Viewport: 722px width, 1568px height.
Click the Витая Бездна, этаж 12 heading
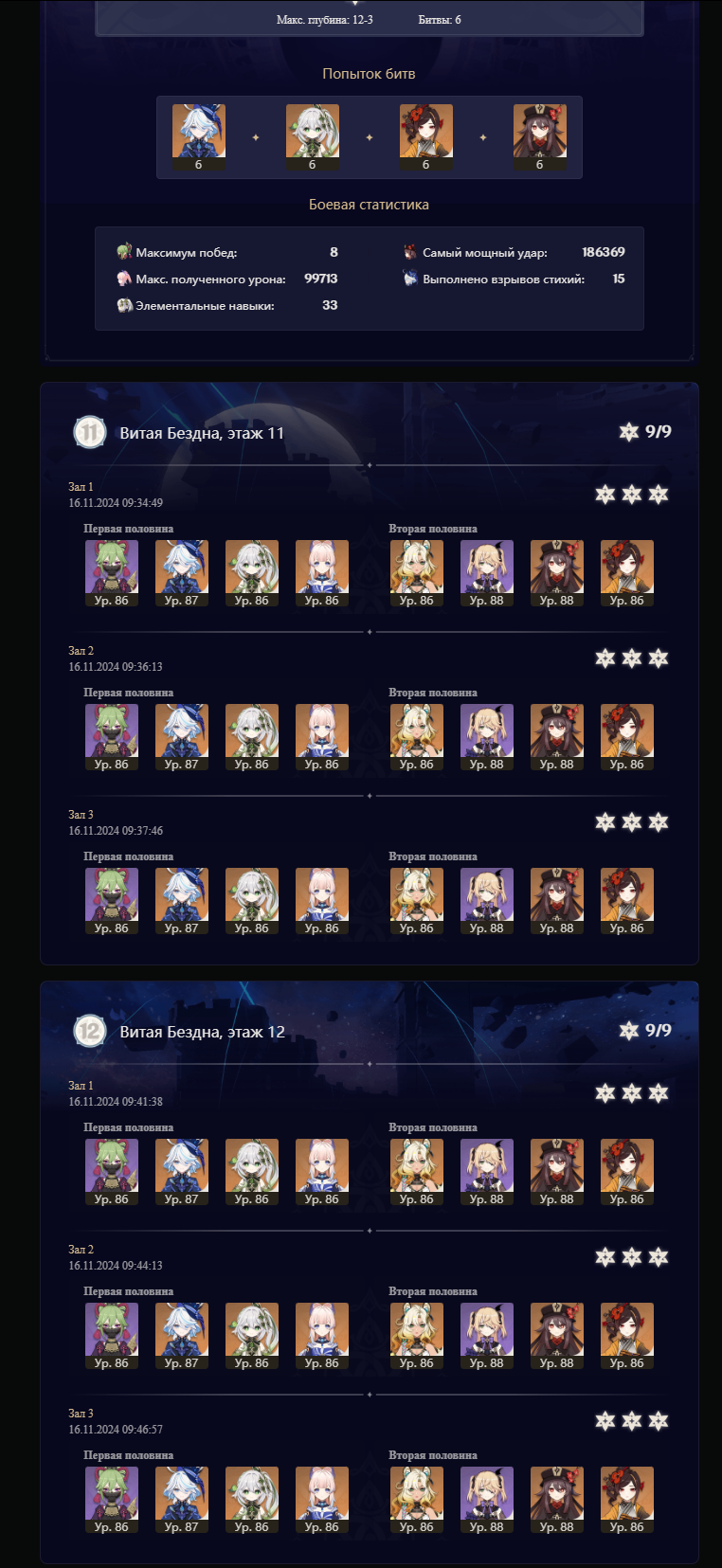(x=202, y=1032)
